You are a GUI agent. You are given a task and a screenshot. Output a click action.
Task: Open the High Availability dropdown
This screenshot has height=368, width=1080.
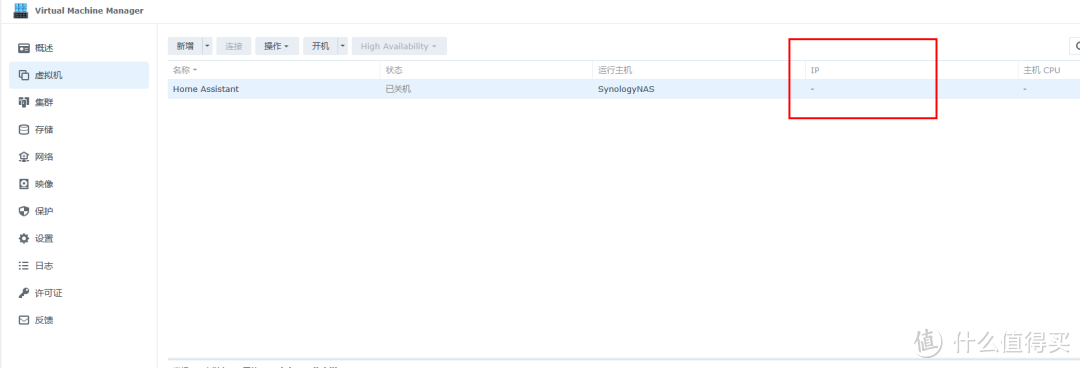coord(399,46)
